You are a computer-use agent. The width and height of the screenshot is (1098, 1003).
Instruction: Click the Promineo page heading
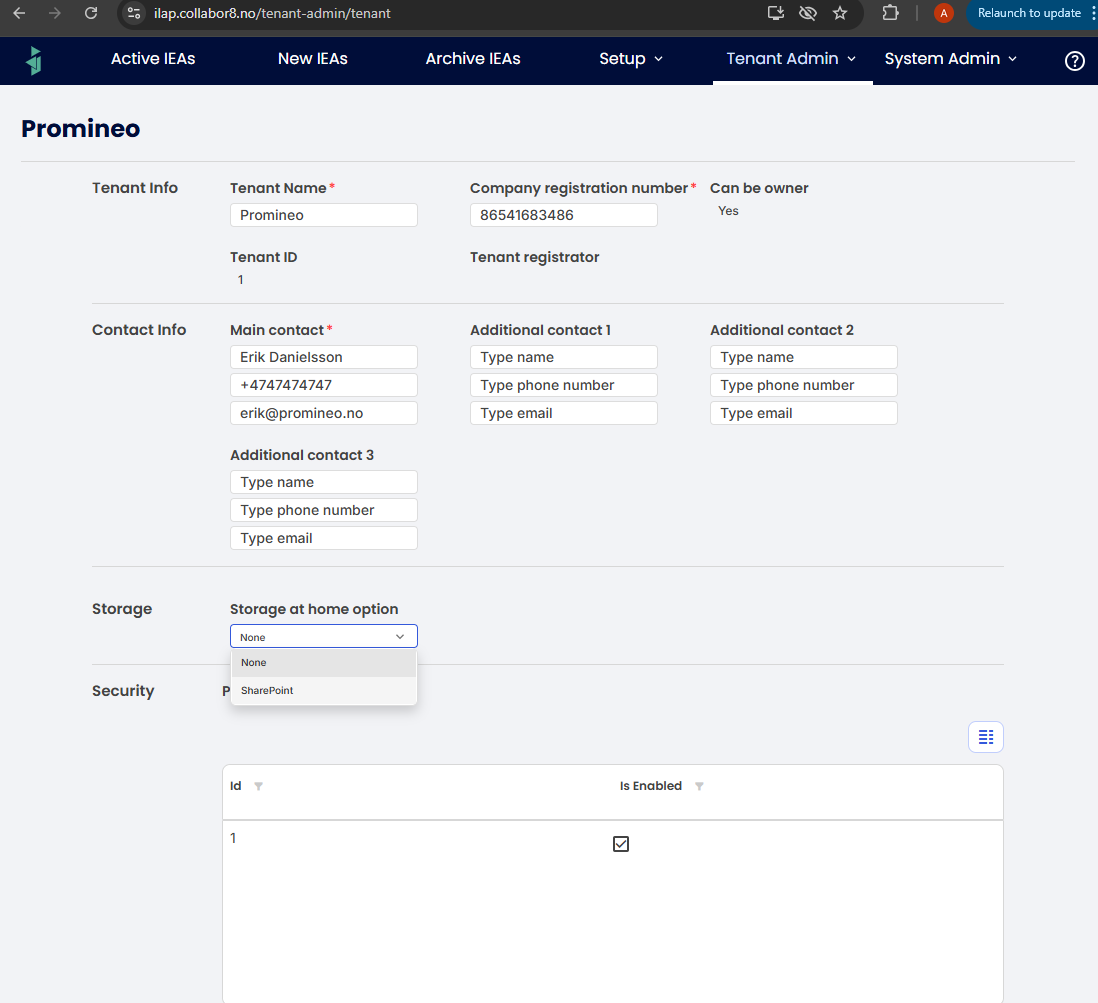[x=81, y=129]
